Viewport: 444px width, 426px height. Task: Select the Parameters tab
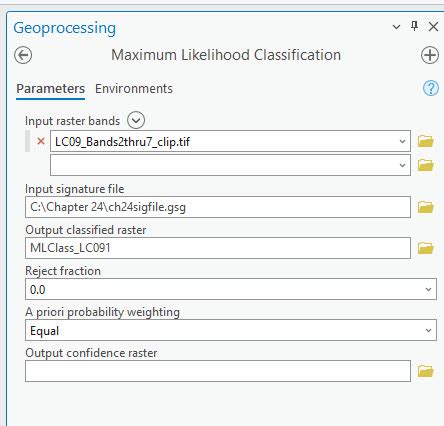pos(51,89)
